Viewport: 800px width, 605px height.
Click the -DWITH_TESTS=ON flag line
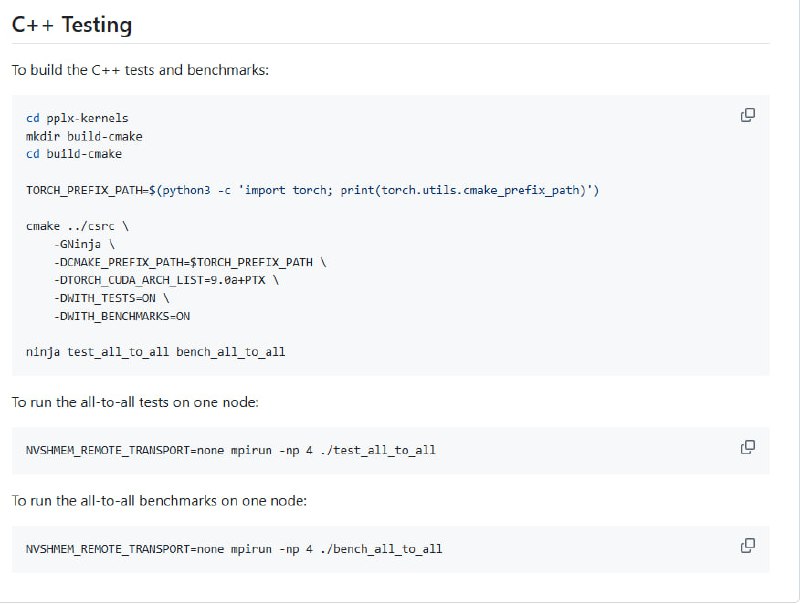tap(113, 298)
